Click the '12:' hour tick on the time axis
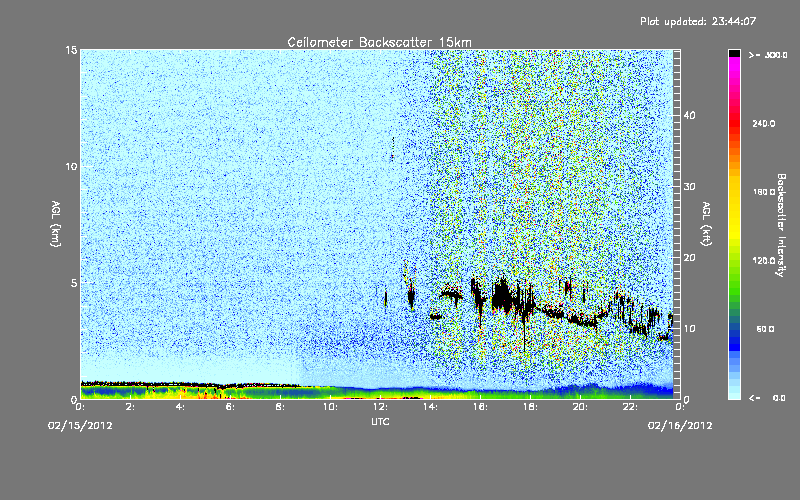800x500 pixels. 380,407
